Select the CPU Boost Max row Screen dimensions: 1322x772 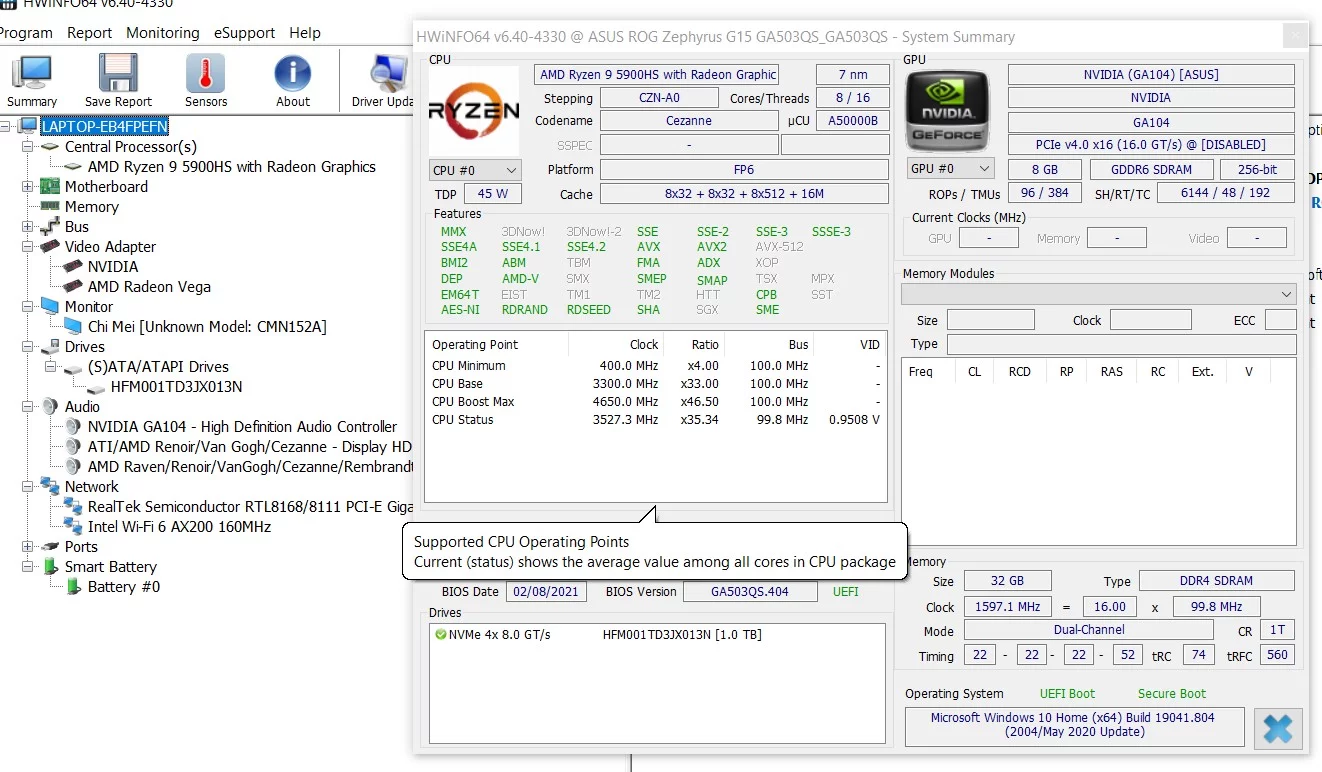pyautogui.click(x=656, y=402)
